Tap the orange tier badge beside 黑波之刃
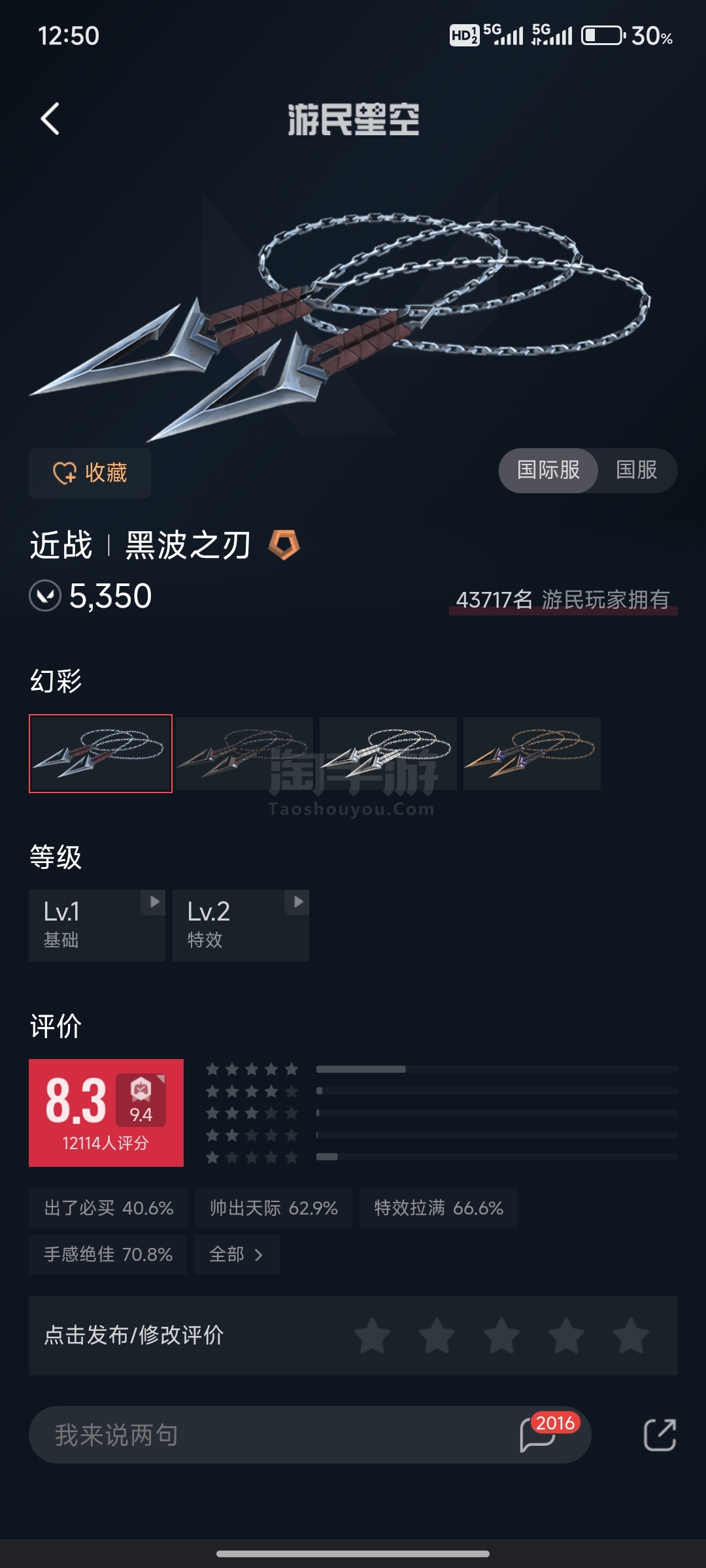 tap(284, 545)
